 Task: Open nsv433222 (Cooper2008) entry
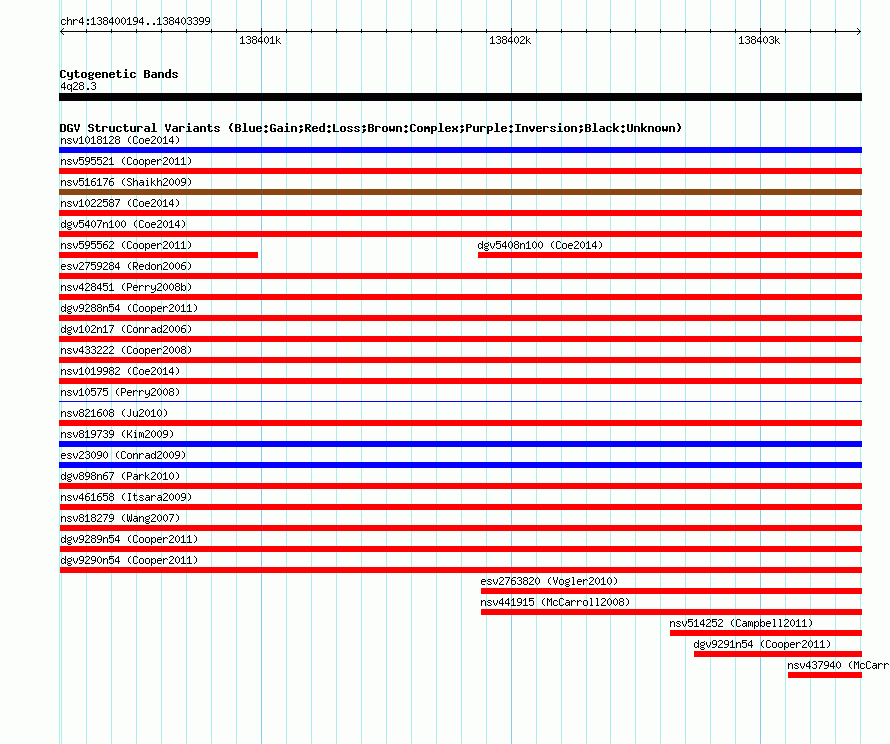point(126,350)
